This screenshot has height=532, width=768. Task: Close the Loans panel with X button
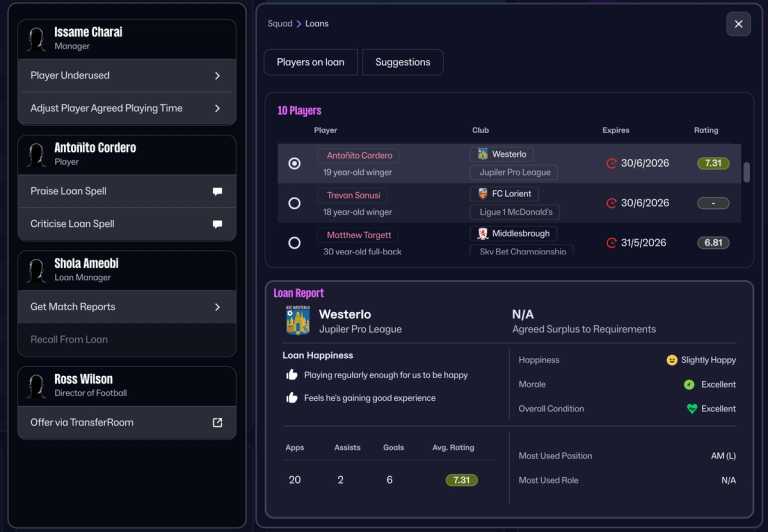click(x=738, y=24)
